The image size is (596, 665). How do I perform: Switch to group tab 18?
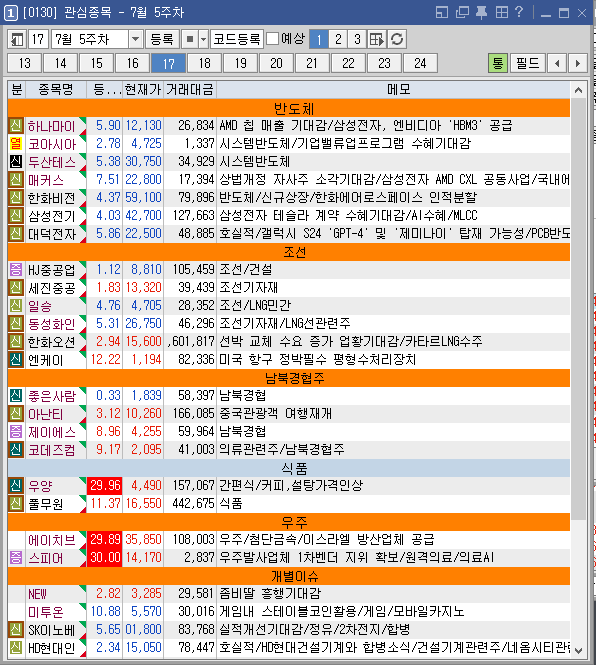click(204, 63)
